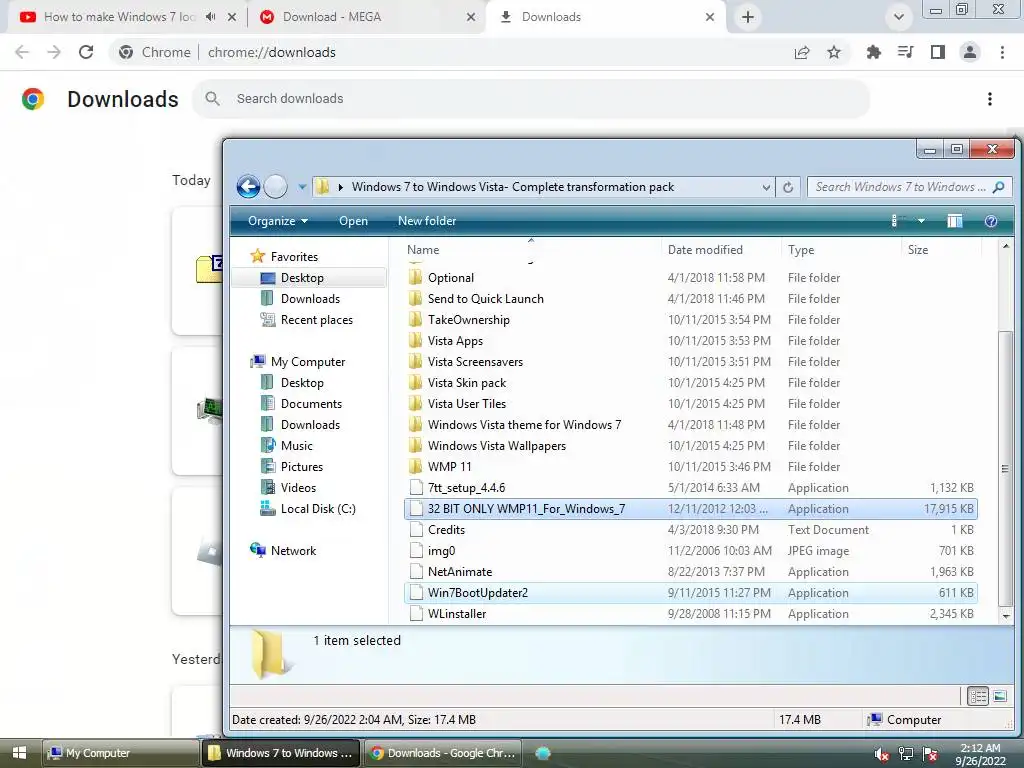Image resolution: width=1024 pixels, height=768 pixels.
Task: Switch to My Computer taskbar item
Action: coord(120,753)
